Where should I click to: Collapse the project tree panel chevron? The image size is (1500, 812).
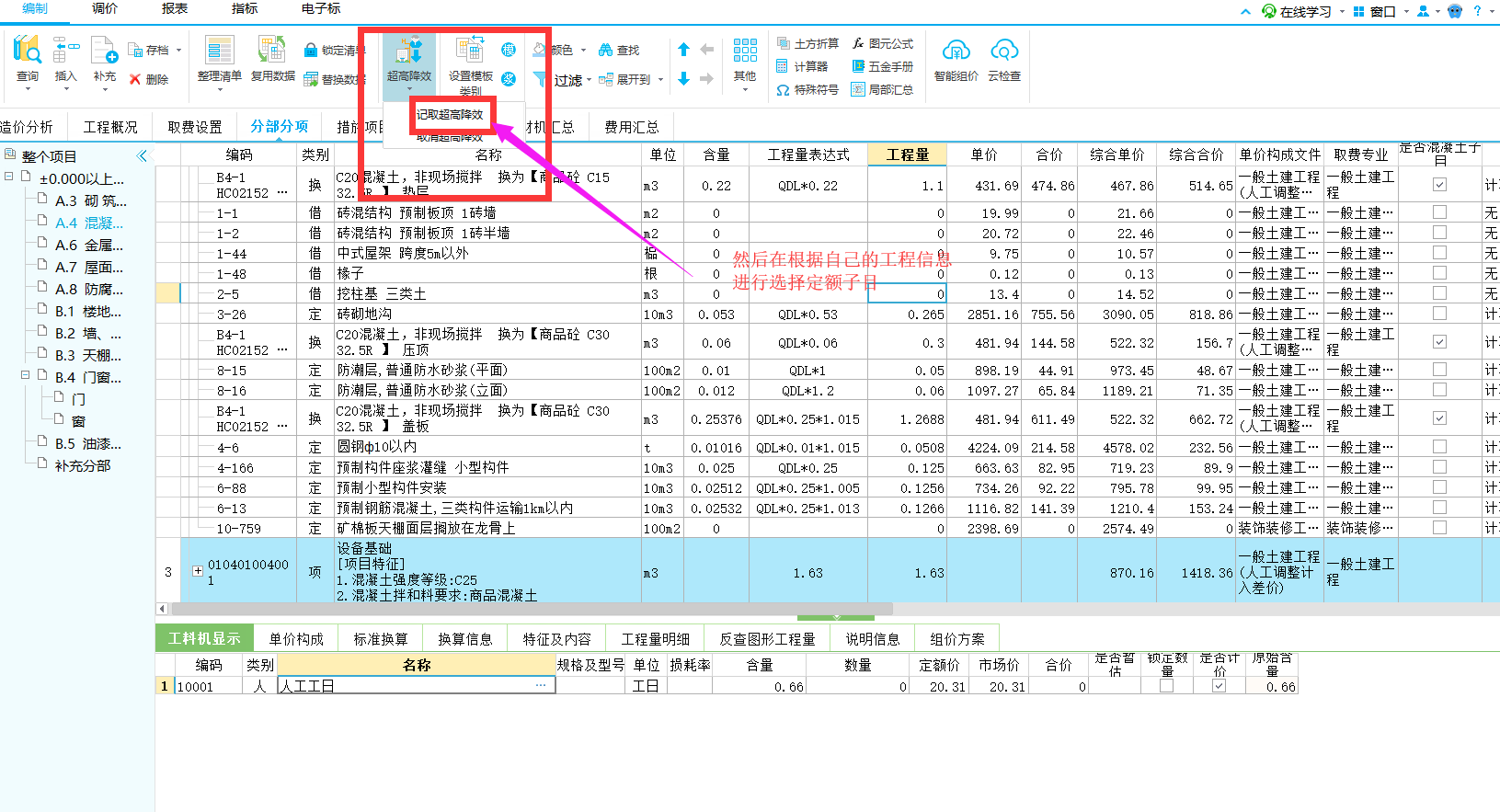pos(142,155)
